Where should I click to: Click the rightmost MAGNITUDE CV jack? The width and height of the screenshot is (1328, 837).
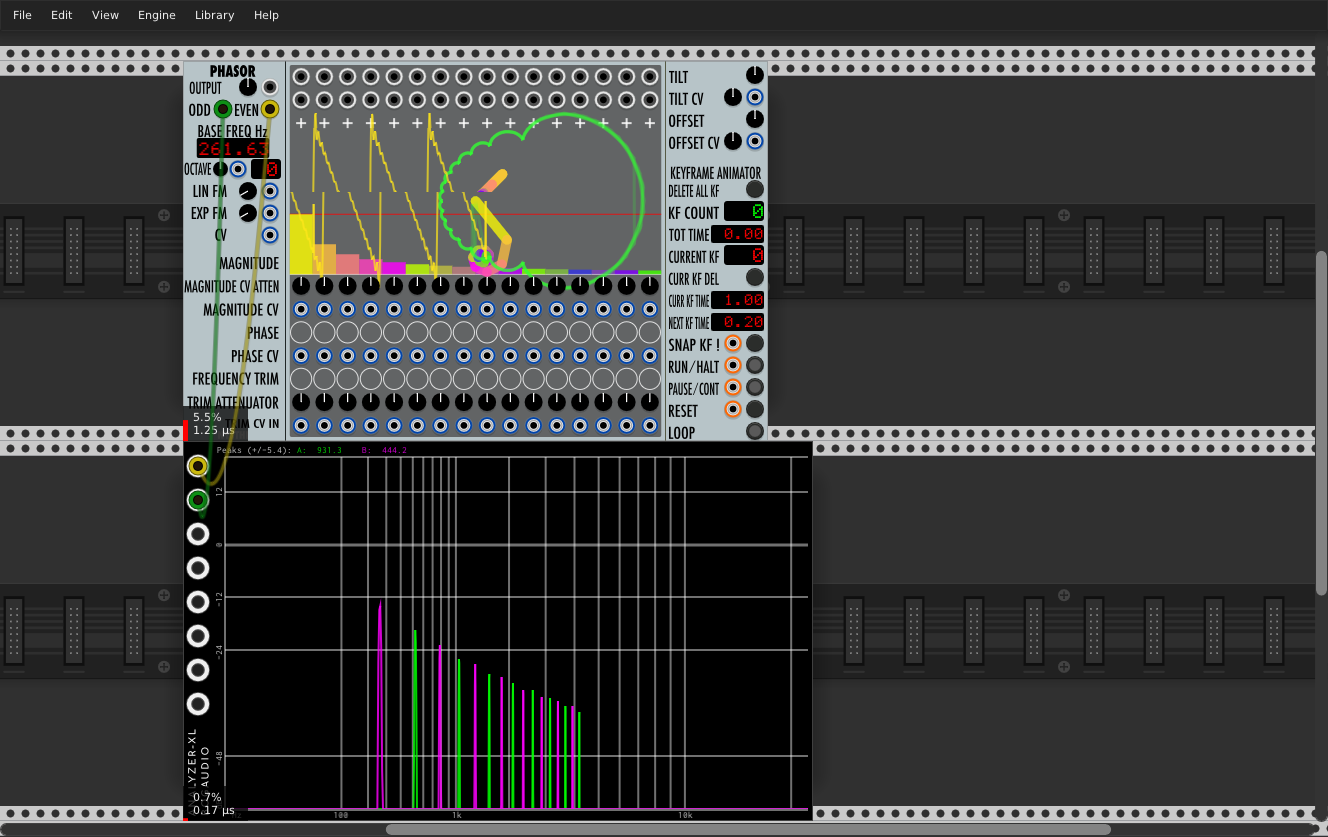(x=650, y=309)
